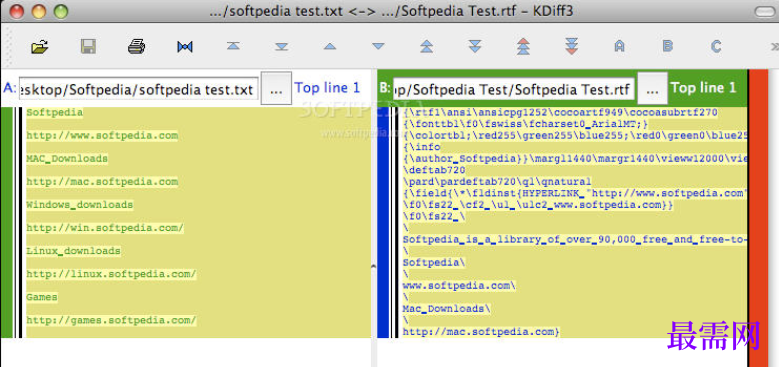Image resolution: width=779 pixels, height=367 pixels.
Task: Go to first delta icon
Action: click(233, 46)
